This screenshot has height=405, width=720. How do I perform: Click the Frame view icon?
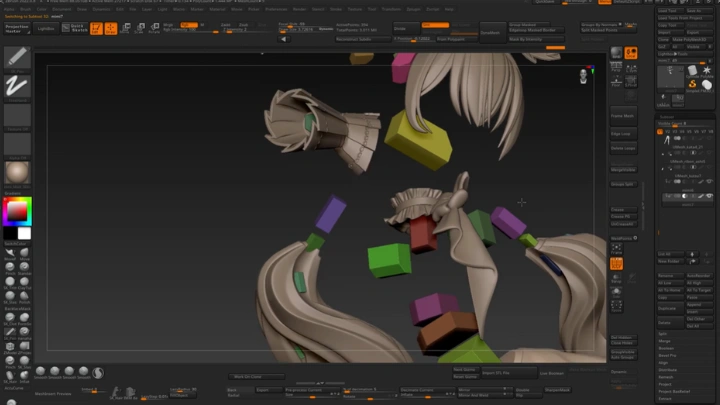(616, 249)
